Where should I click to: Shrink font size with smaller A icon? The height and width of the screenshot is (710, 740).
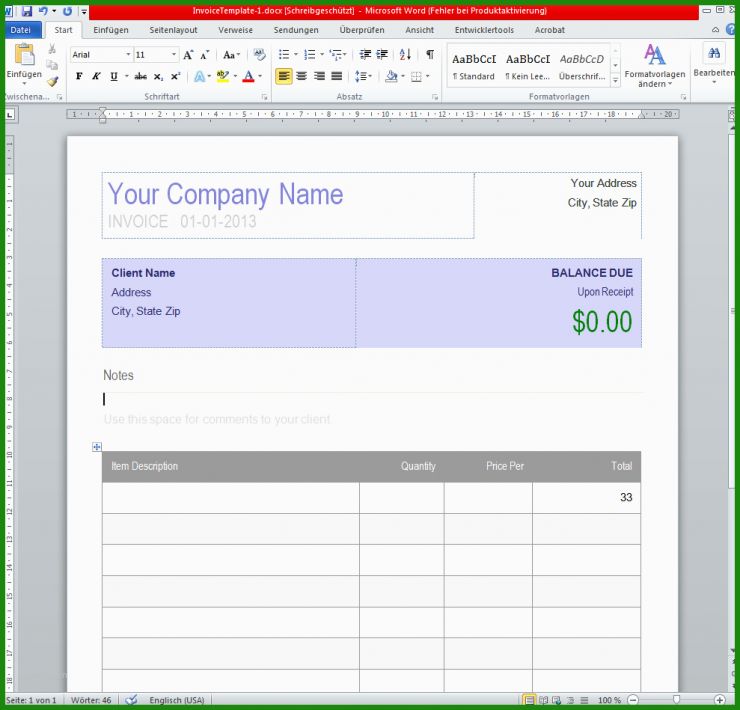(x=204, y=55)
